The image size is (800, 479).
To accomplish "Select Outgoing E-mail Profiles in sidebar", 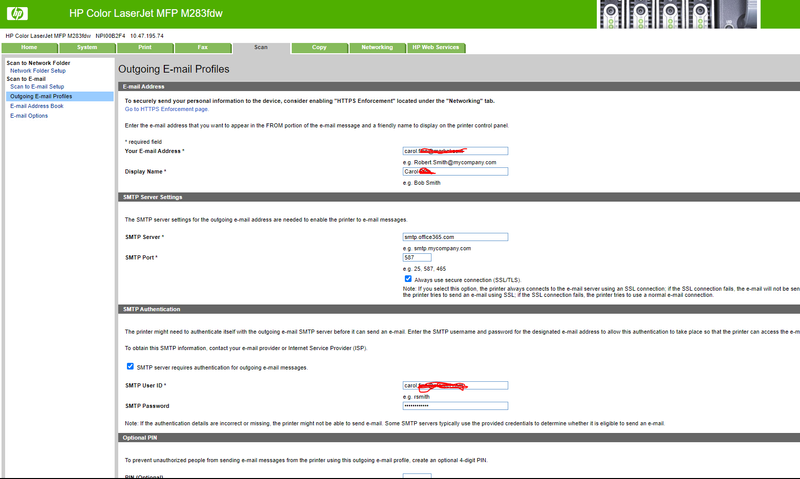I will (60, 96).
